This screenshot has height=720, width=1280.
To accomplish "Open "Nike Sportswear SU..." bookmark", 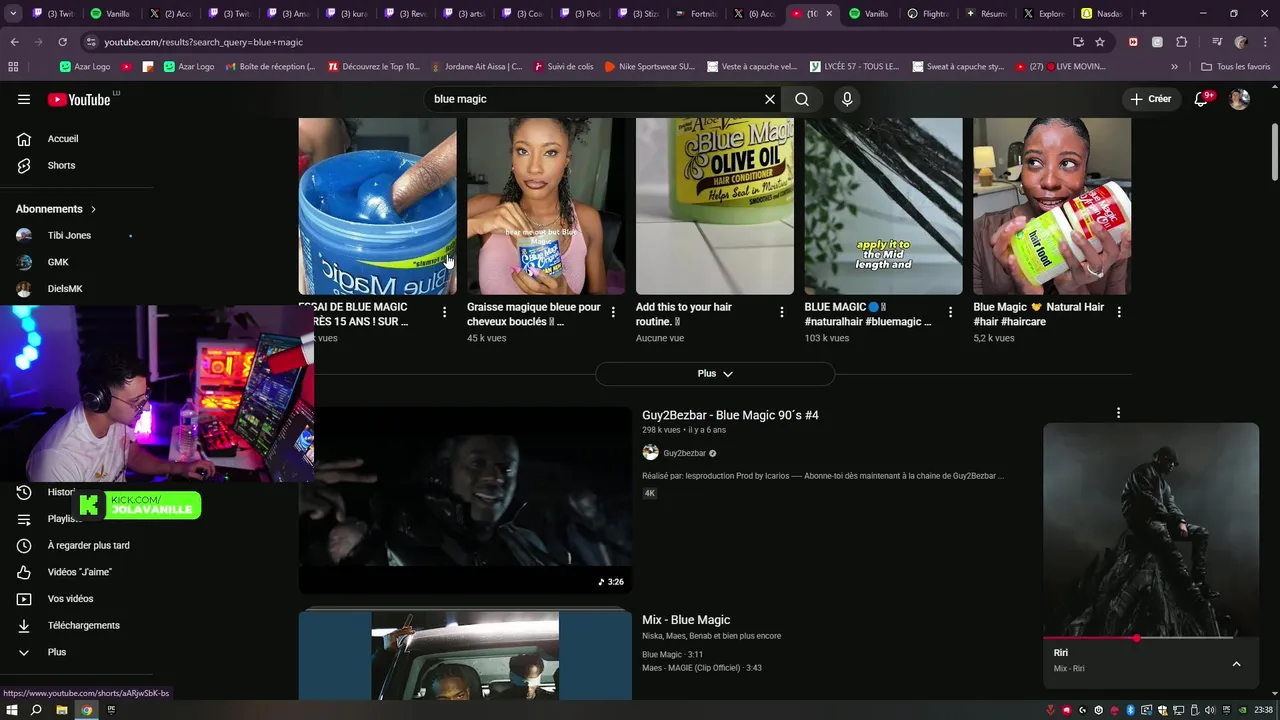I will coord(648,67).
